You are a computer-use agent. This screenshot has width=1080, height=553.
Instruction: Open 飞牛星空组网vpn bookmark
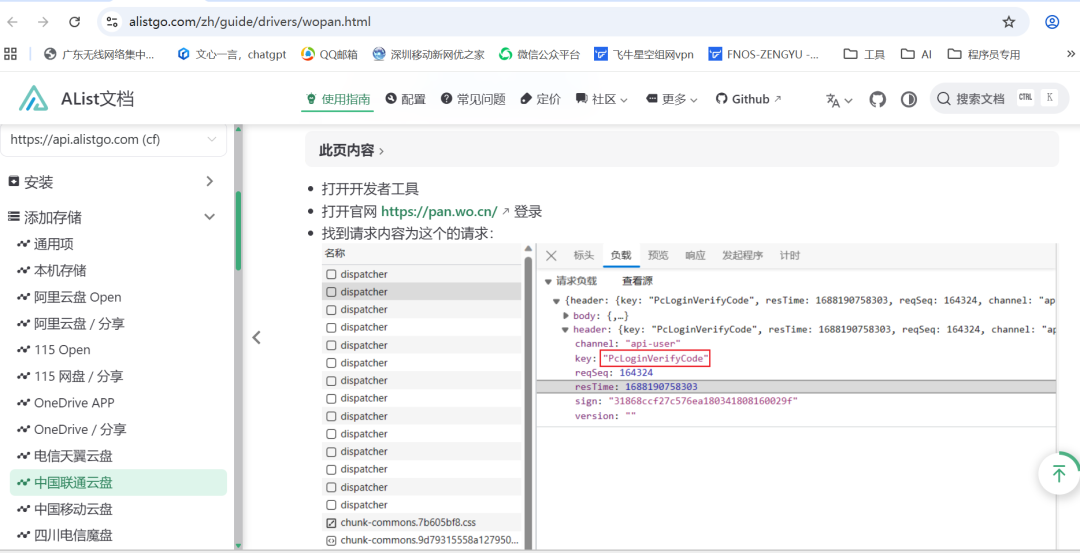(x=643, y=54)
